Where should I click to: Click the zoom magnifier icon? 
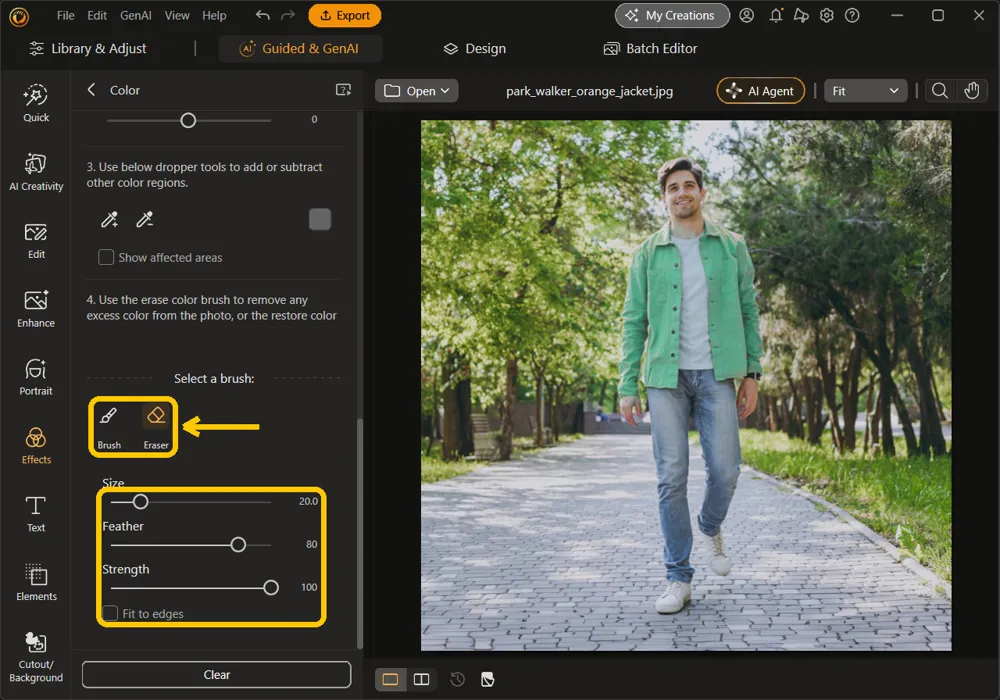pos(939,91)
